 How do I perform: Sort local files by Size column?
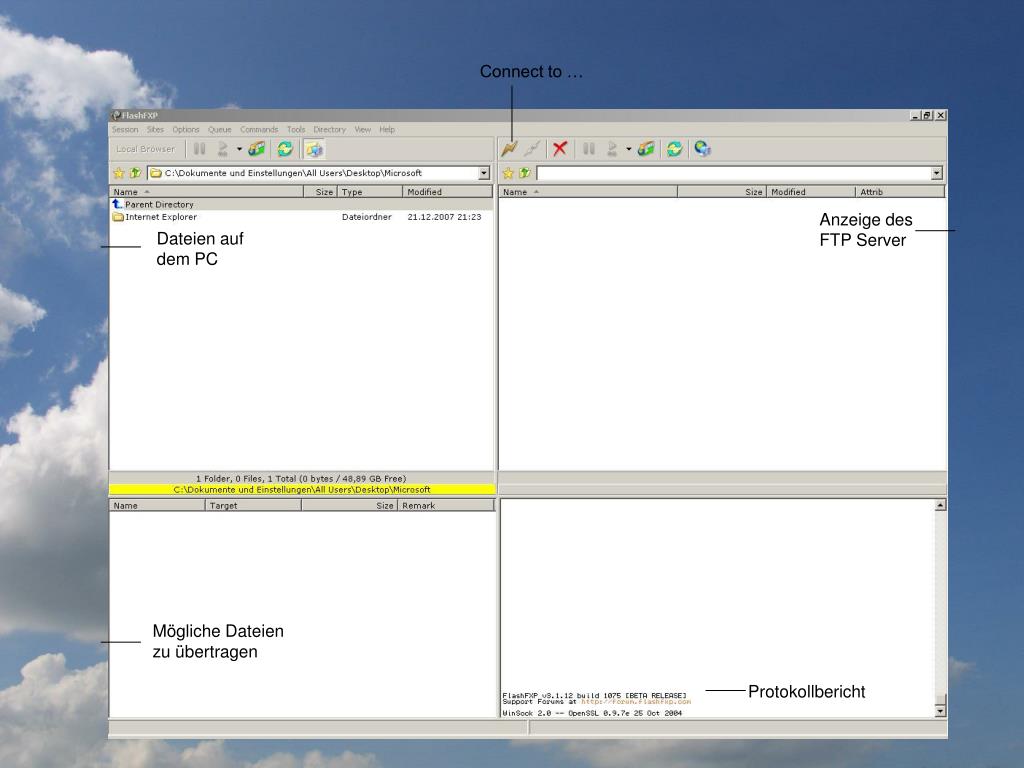(321, 192)
